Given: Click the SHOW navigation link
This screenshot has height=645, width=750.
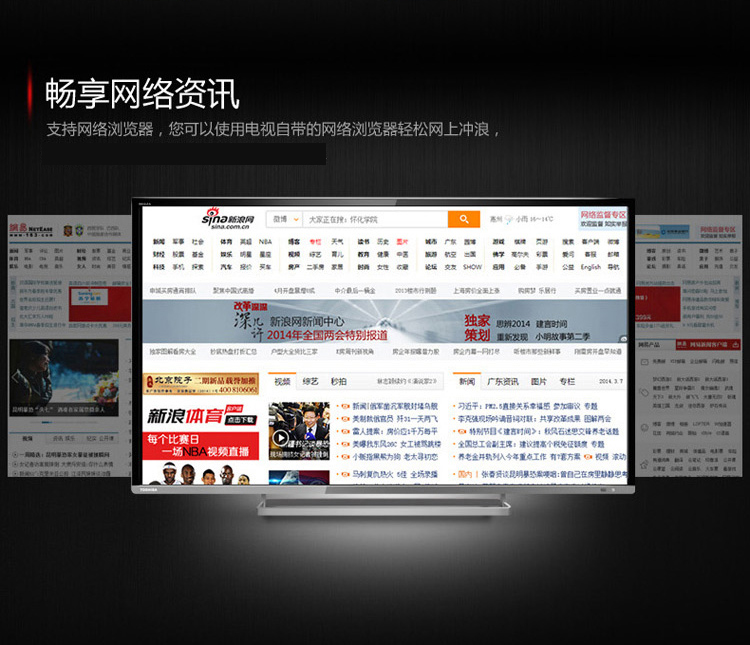Looking at the screenshot, I should [x=472, y=267].
